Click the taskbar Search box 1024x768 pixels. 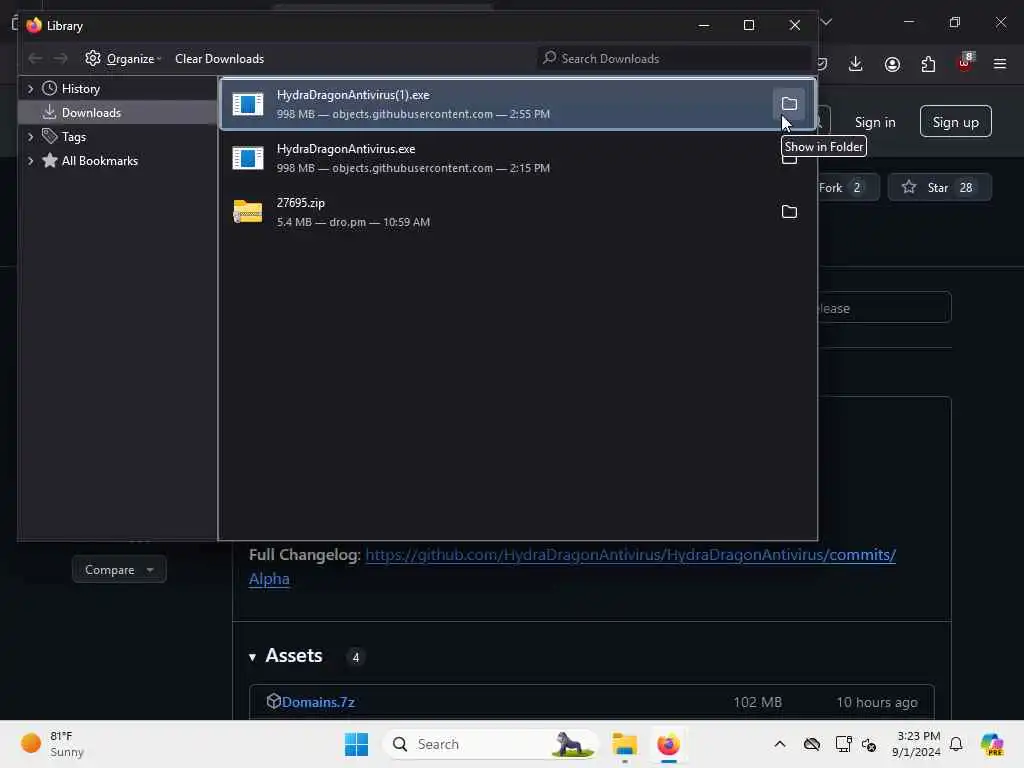pyautogui.click(x=492, y=744)
